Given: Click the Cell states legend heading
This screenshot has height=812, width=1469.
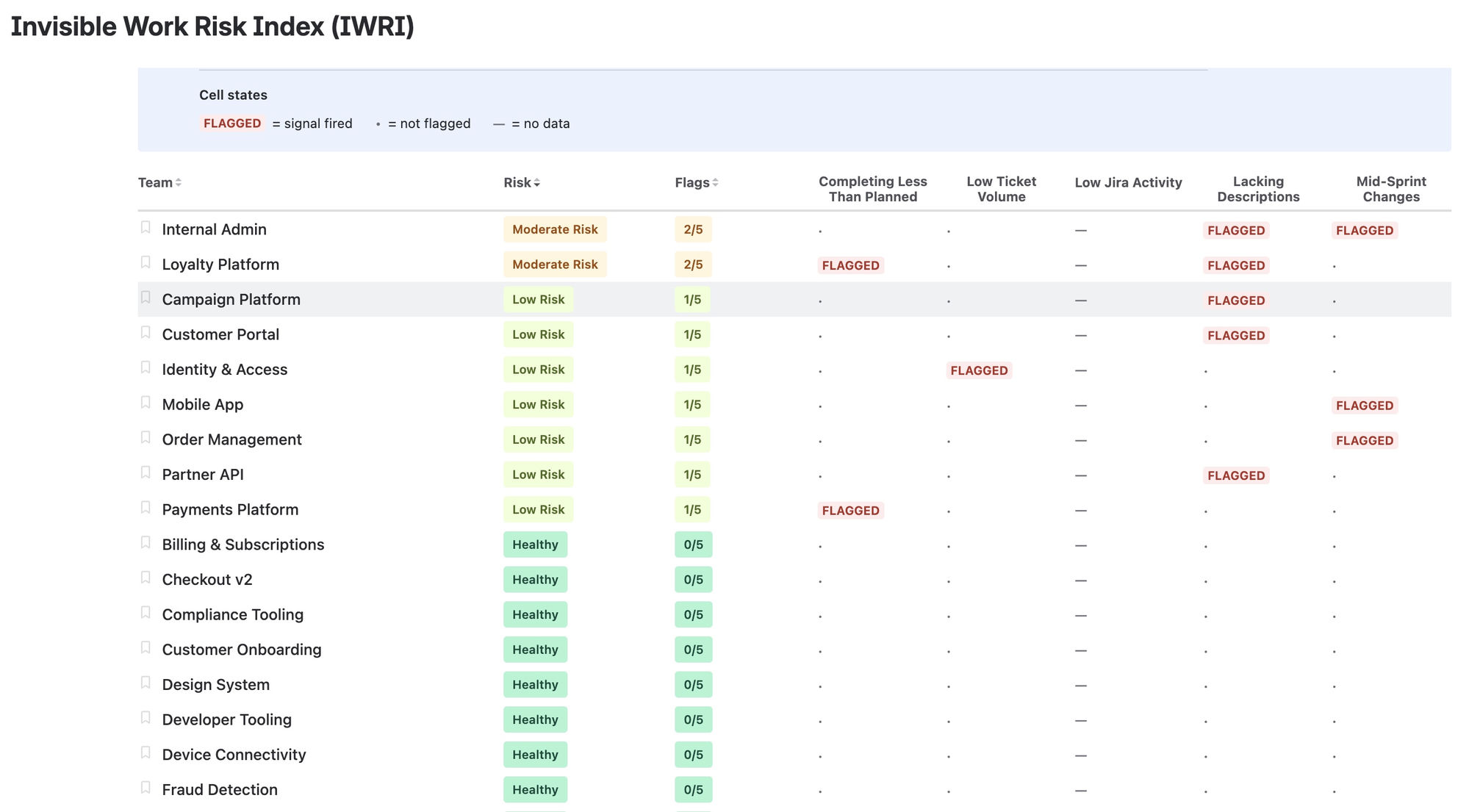Looking at the screenshot, I should click(x=233, y=95).
